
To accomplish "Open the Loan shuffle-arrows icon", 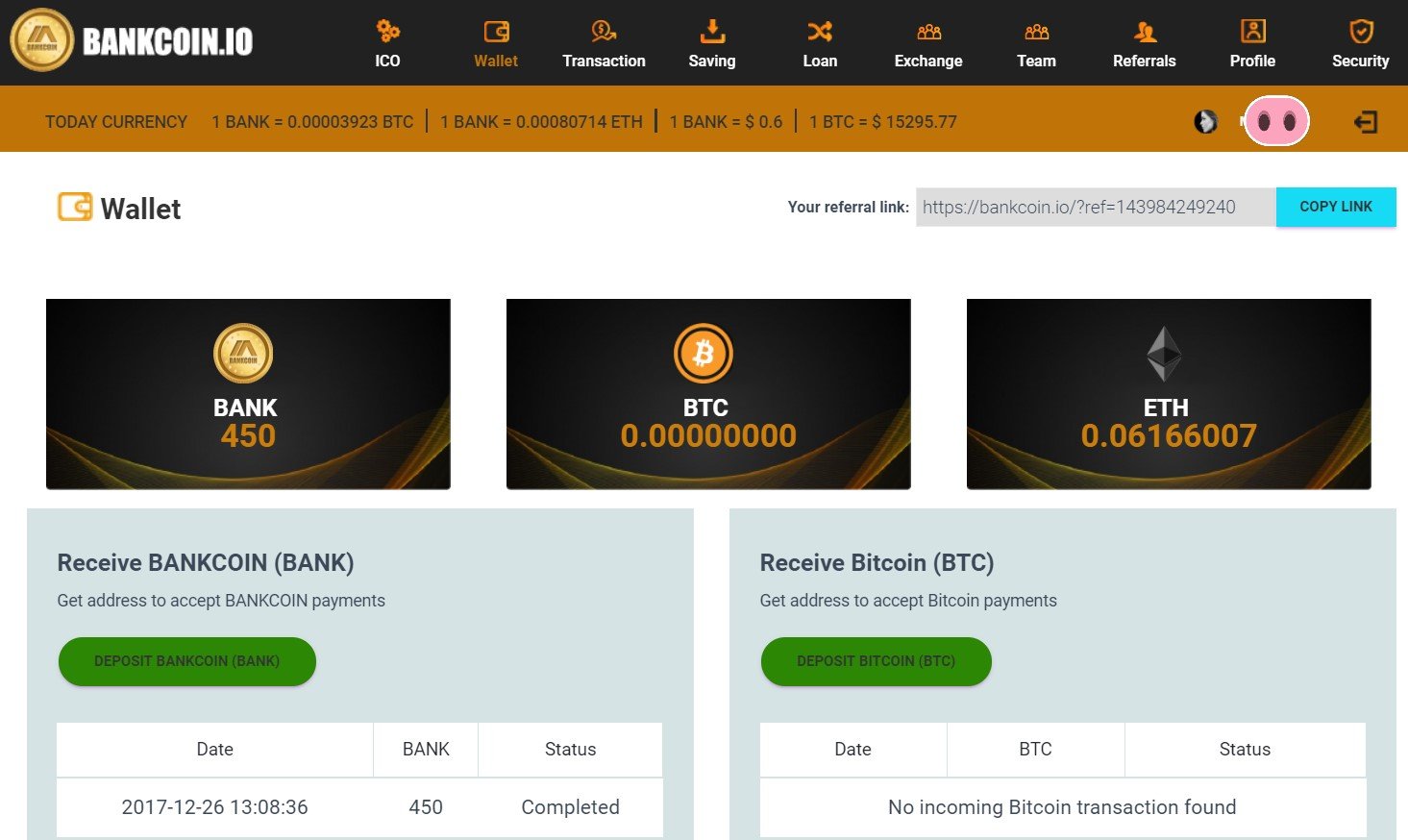I will [820, 32].
